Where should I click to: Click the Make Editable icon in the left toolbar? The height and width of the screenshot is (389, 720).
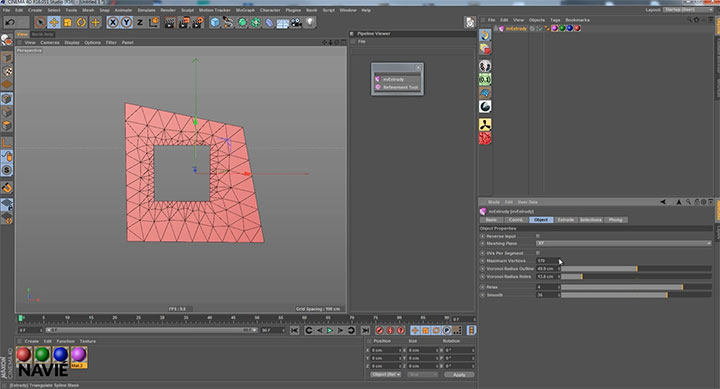click(6, 40)
